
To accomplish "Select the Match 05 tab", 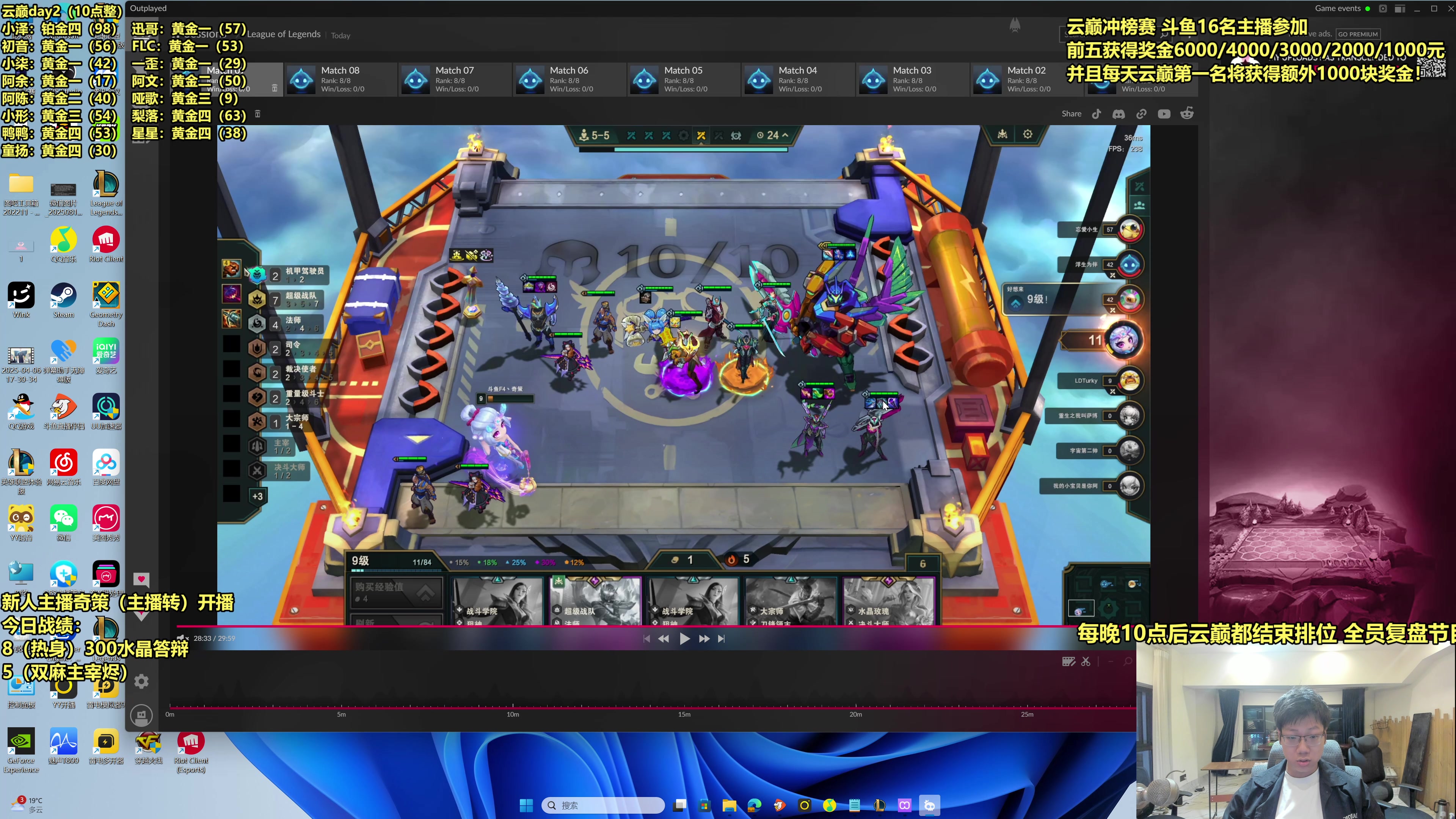I will tap(683, 79).
